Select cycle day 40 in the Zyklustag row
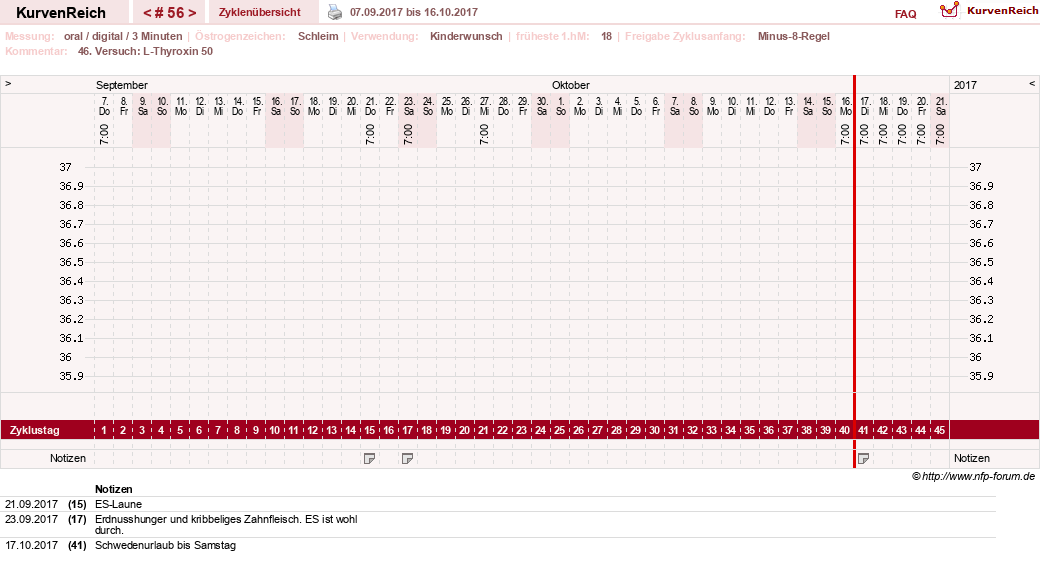1040x582 pixels. pos(844,430)
